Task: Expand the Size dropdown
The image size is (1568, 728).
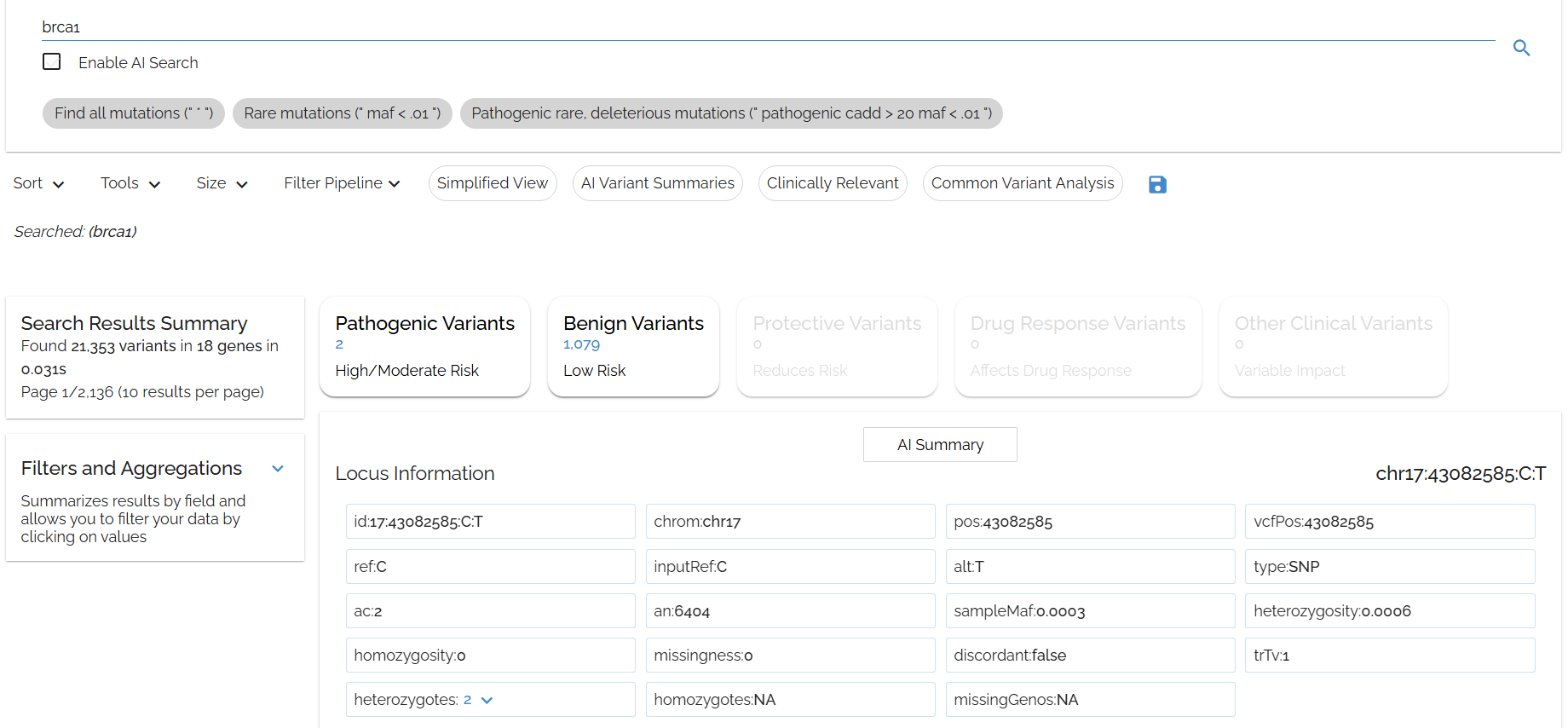Action: click(222, 183)
